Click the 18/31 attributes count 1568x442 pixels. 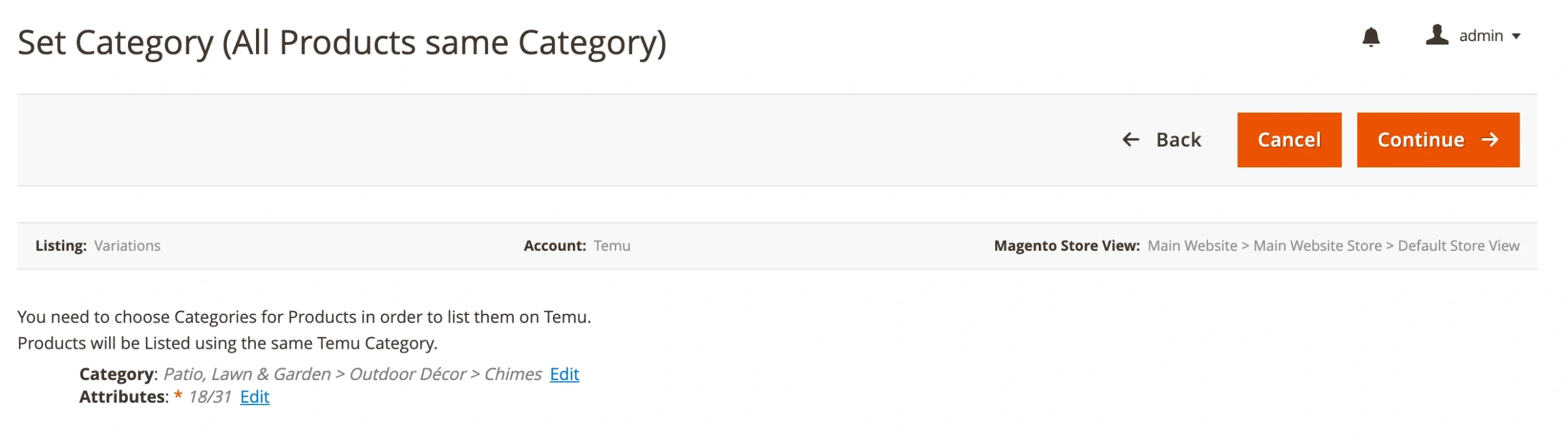point(209,397)
